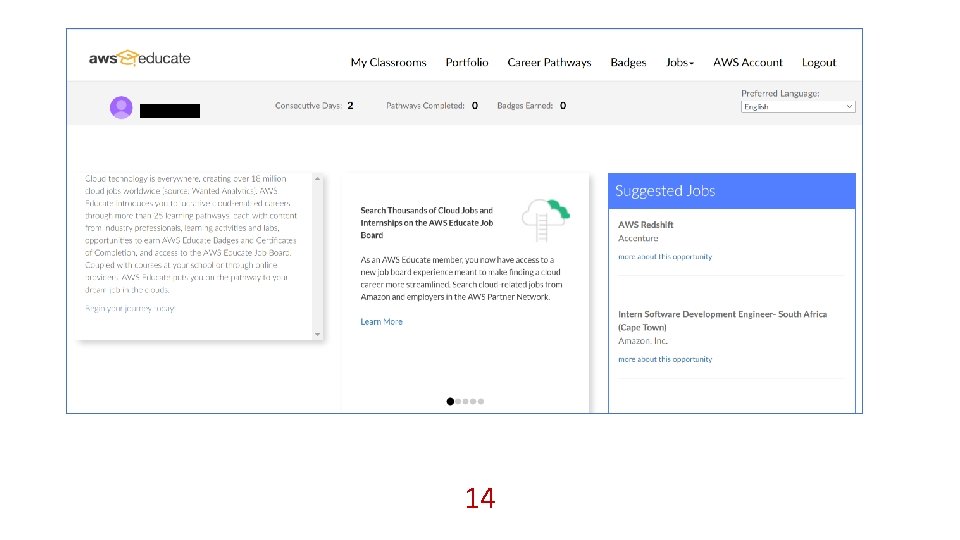Go to Career Pathways
Image resolution: width=960 pixels, height=540 pixels.
(x=549, y=62)
